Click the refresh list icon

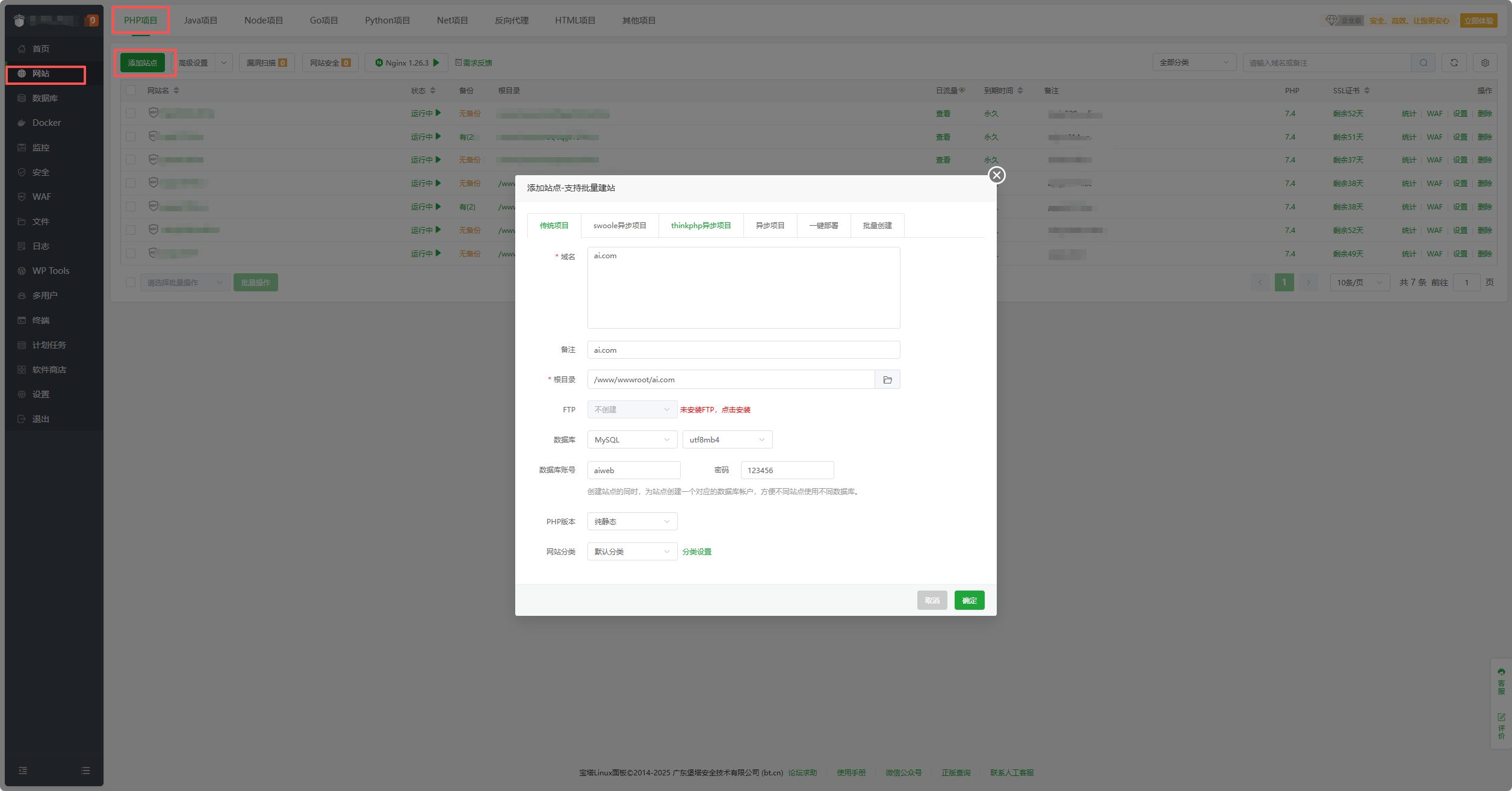(x=1454, y=63)
